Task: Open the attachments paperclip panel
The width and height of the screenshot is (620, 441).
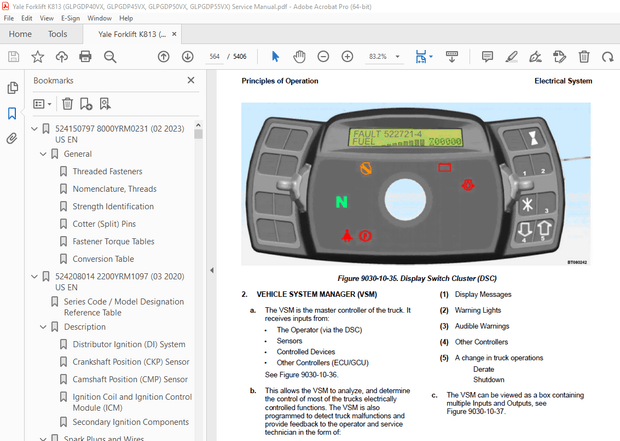Action: coord(12,138)
